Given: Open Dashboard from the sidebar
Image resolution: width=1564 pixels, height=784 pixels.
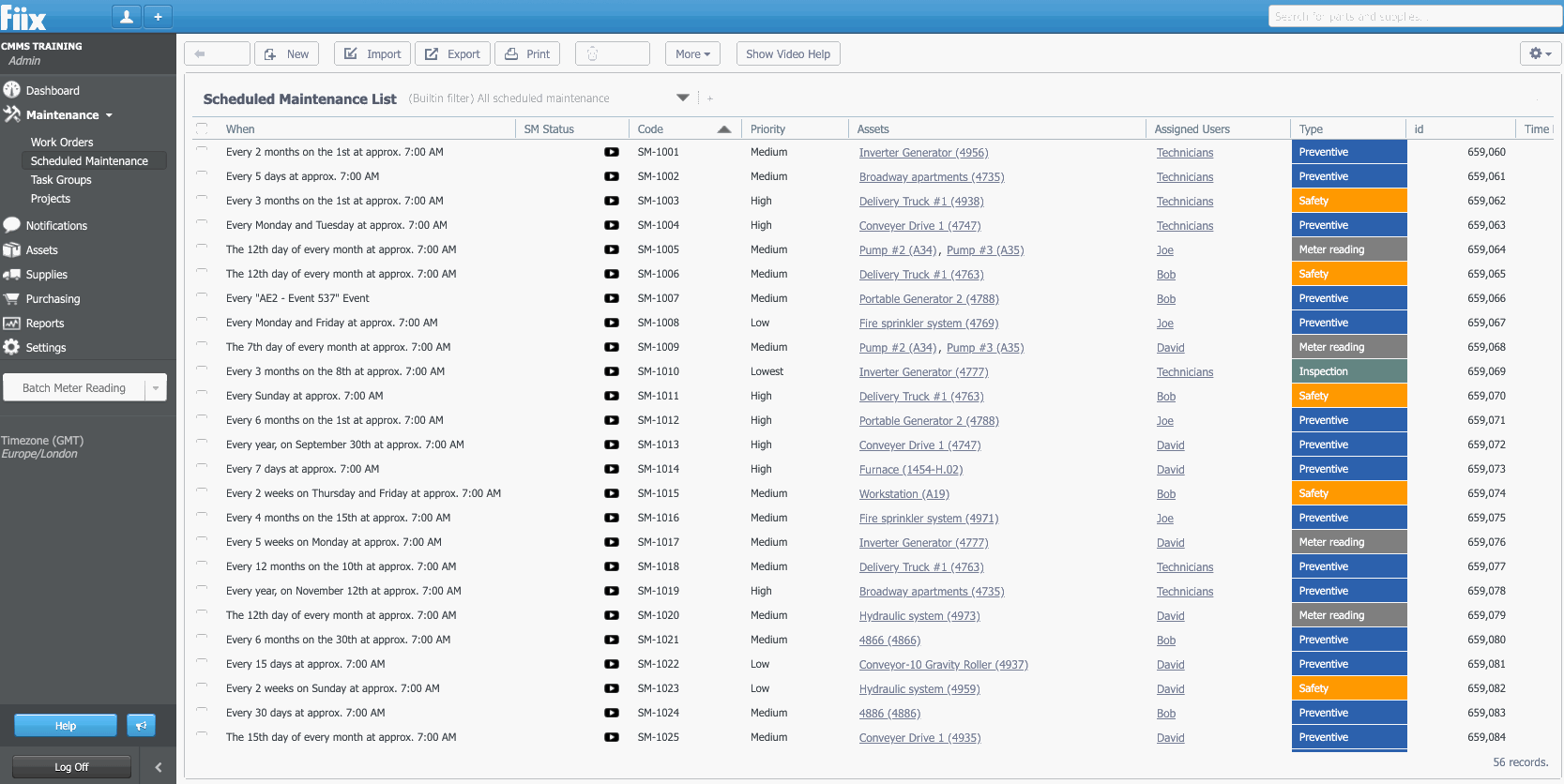Looking at the screenshot, I should pos(53,91).
